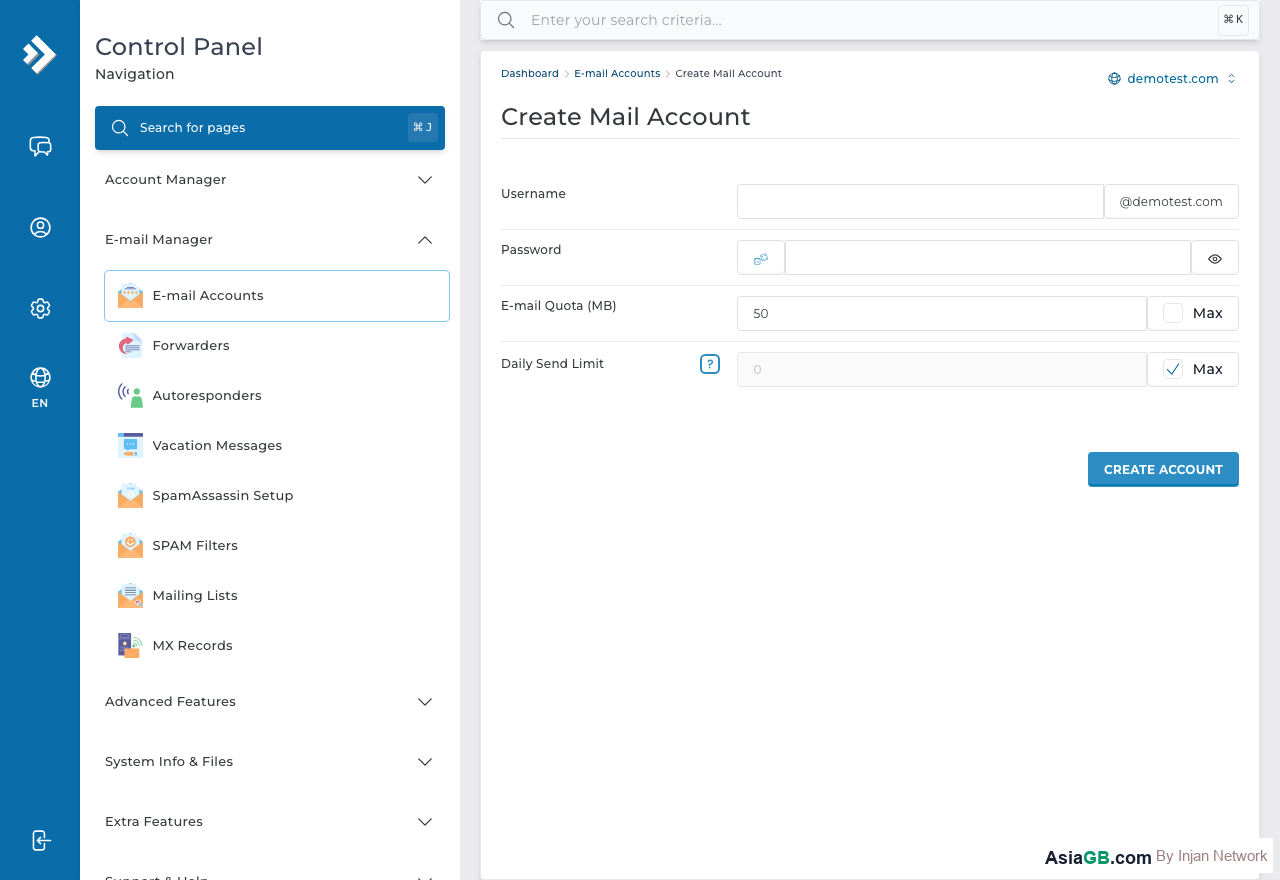Go to Dashboard breadcrumb link

[530, 74]
